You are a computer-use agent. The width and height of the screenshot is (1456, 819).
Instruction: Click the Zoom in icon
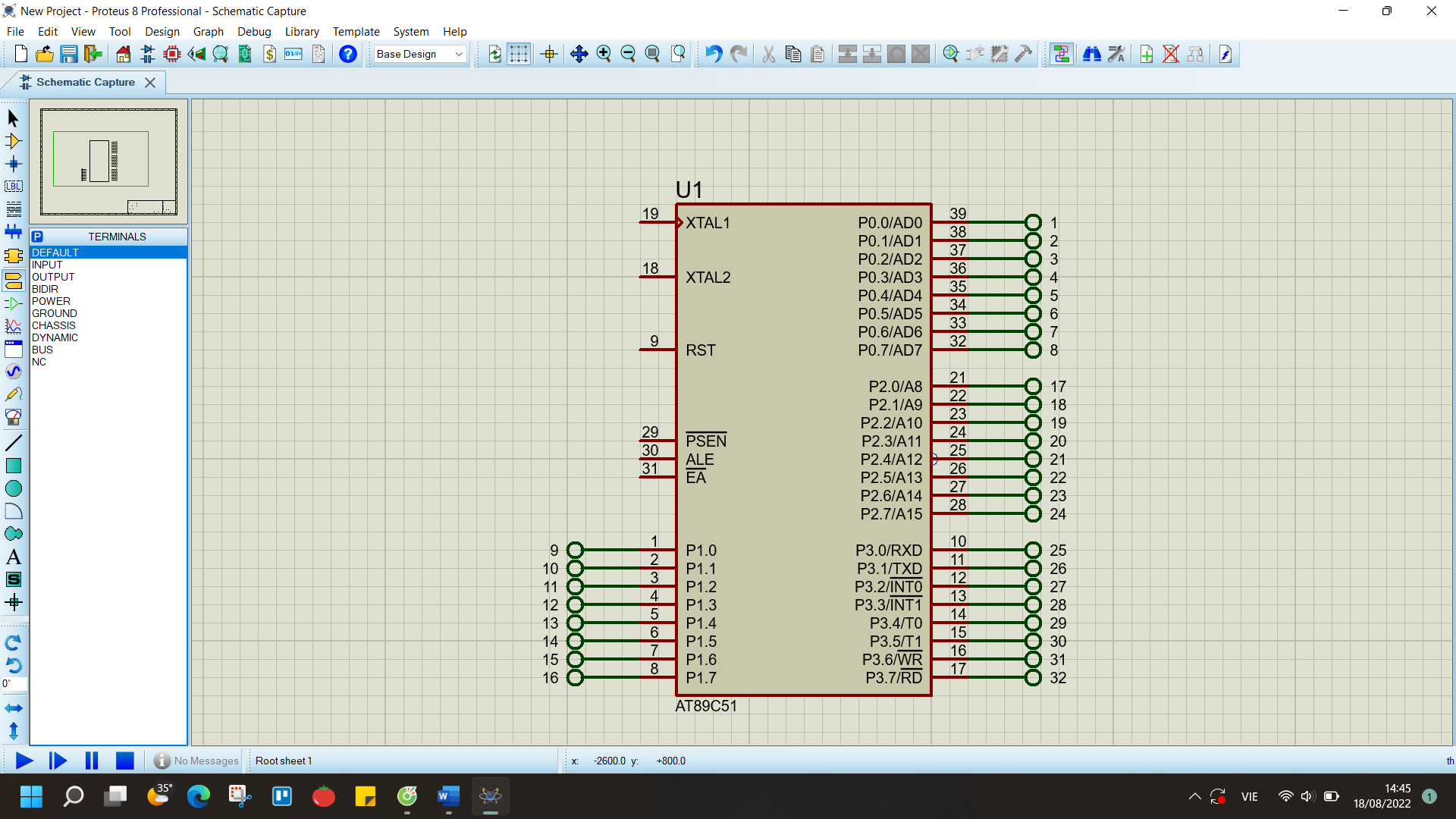point(604,54)
